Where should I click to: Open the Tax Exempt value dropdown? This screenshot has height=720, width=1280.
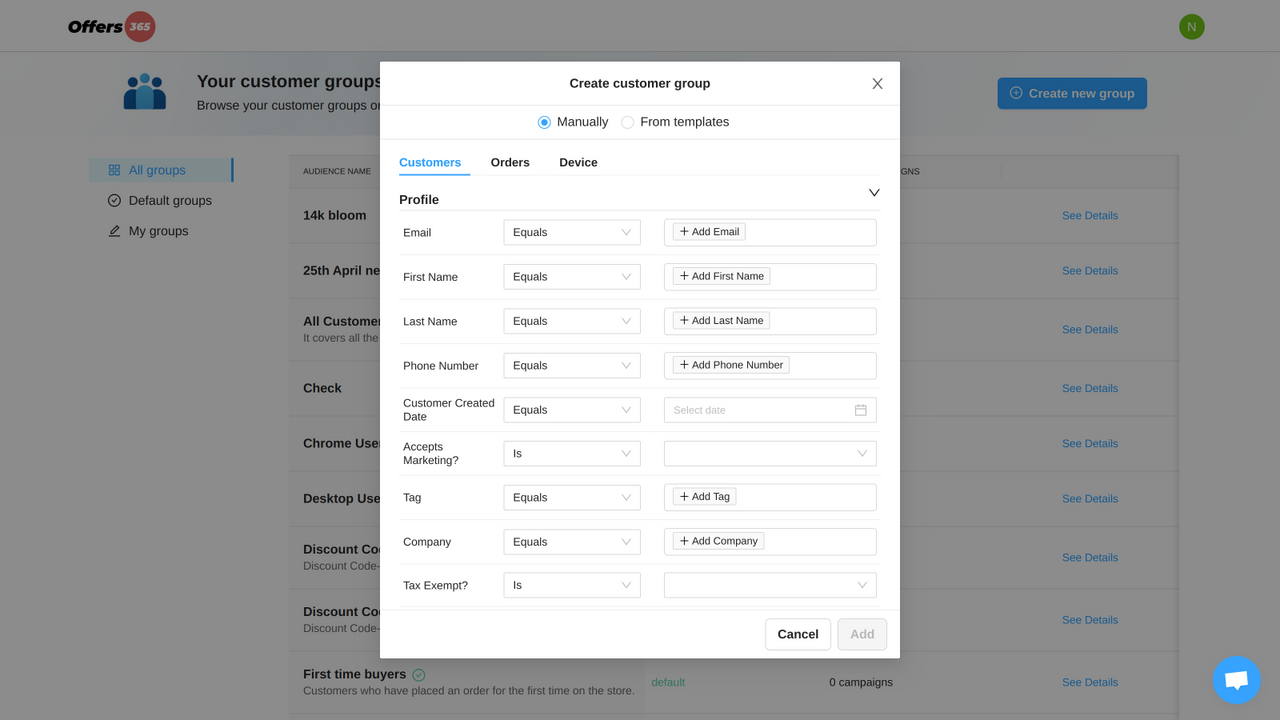(770, 585)
